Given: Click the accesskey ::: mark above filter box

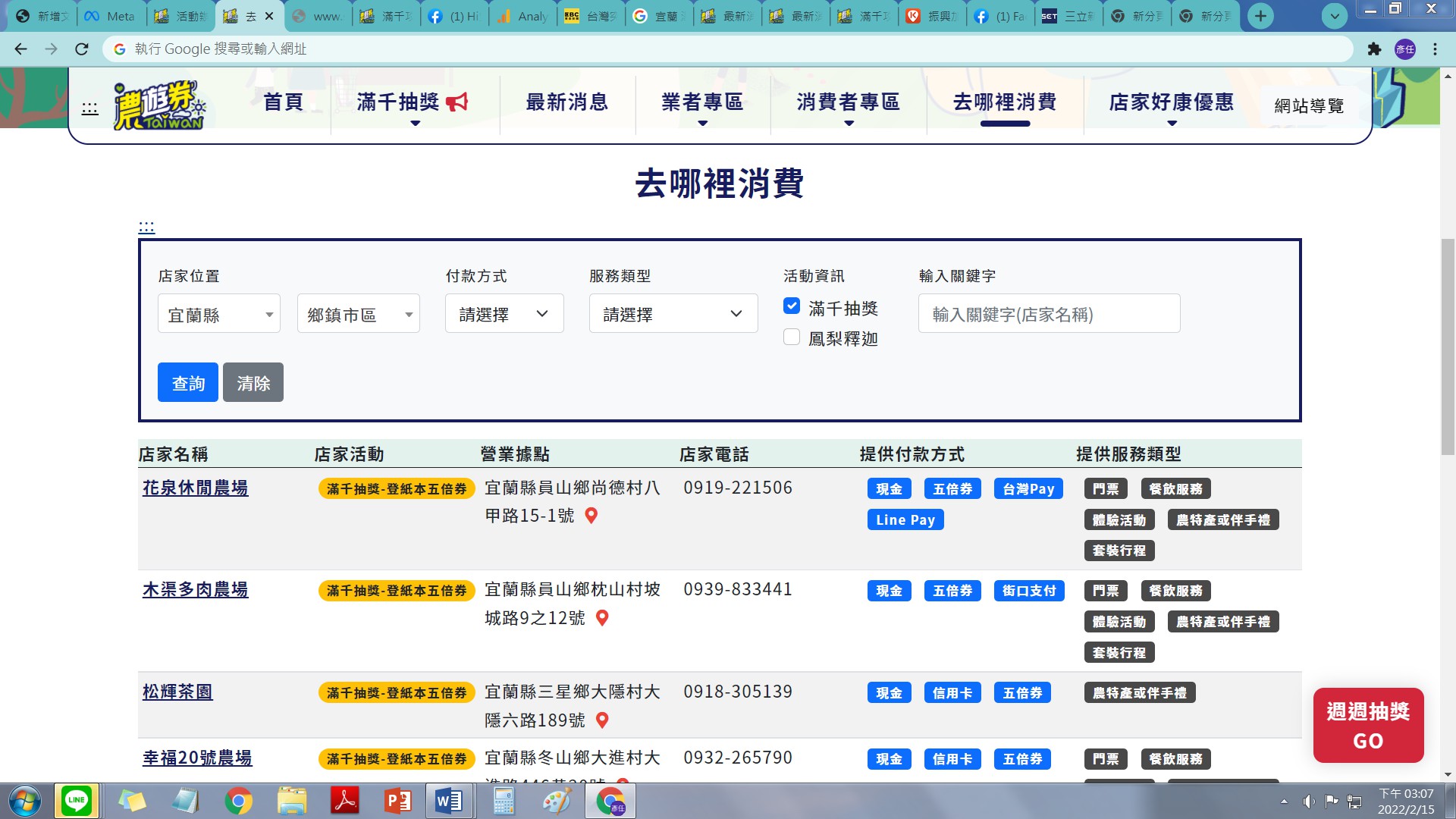Looking at the screenshot, I should click(x=146, y=227).
